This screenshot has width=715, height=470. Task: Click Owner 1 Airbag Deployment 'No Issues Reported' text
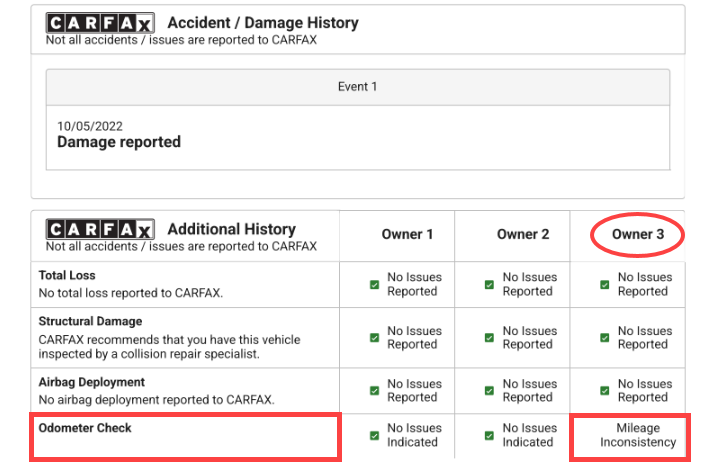pos(414,391)
